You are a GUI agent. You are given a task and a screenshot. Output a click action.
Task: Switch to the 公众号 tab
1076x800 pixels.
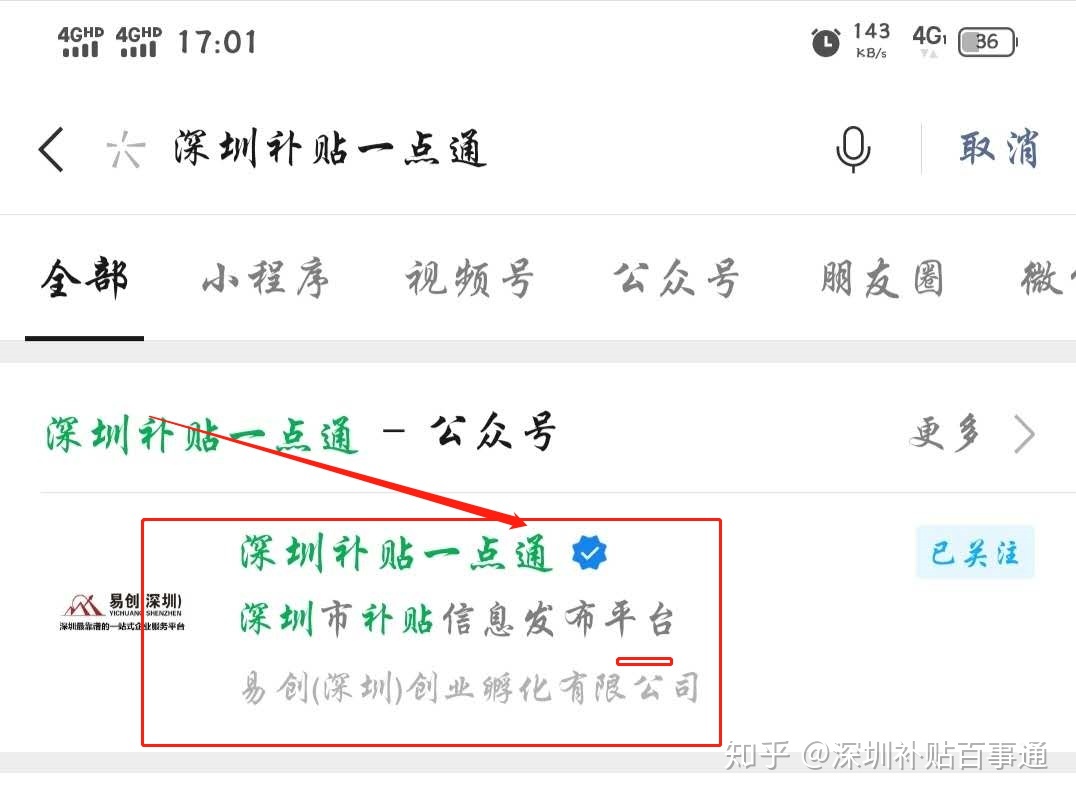(676, 278)
